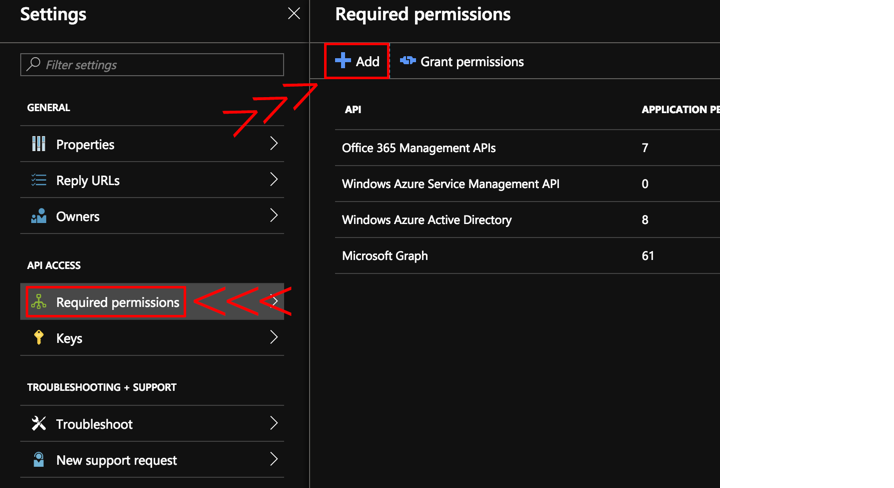This screenshot has height=488, width=894.
Task: Click the value 0 for Service Management API
Action: (645, 184)
